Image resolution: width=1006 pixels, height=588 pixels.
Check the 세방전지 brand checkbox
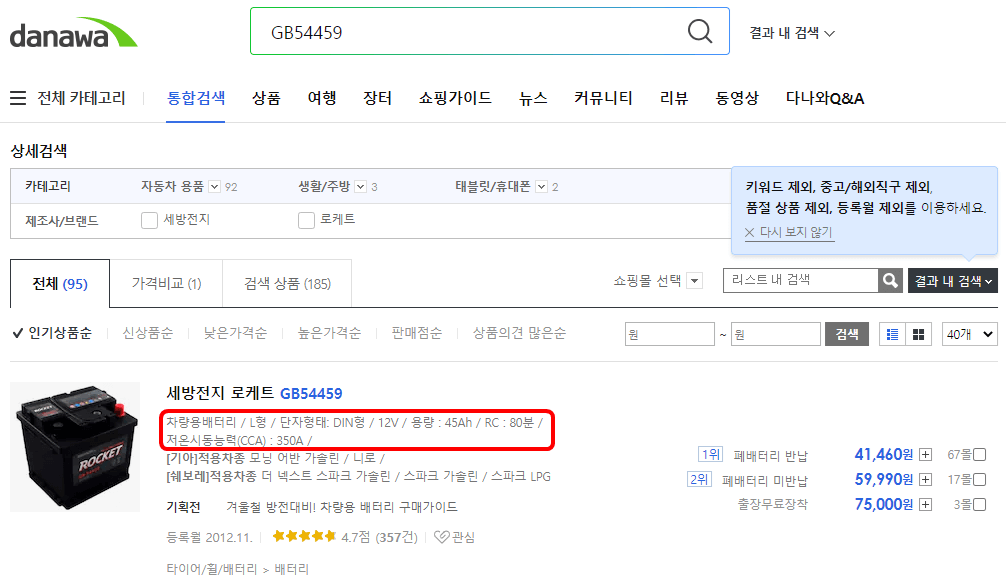pyautogui.click(x=149, y=220)
